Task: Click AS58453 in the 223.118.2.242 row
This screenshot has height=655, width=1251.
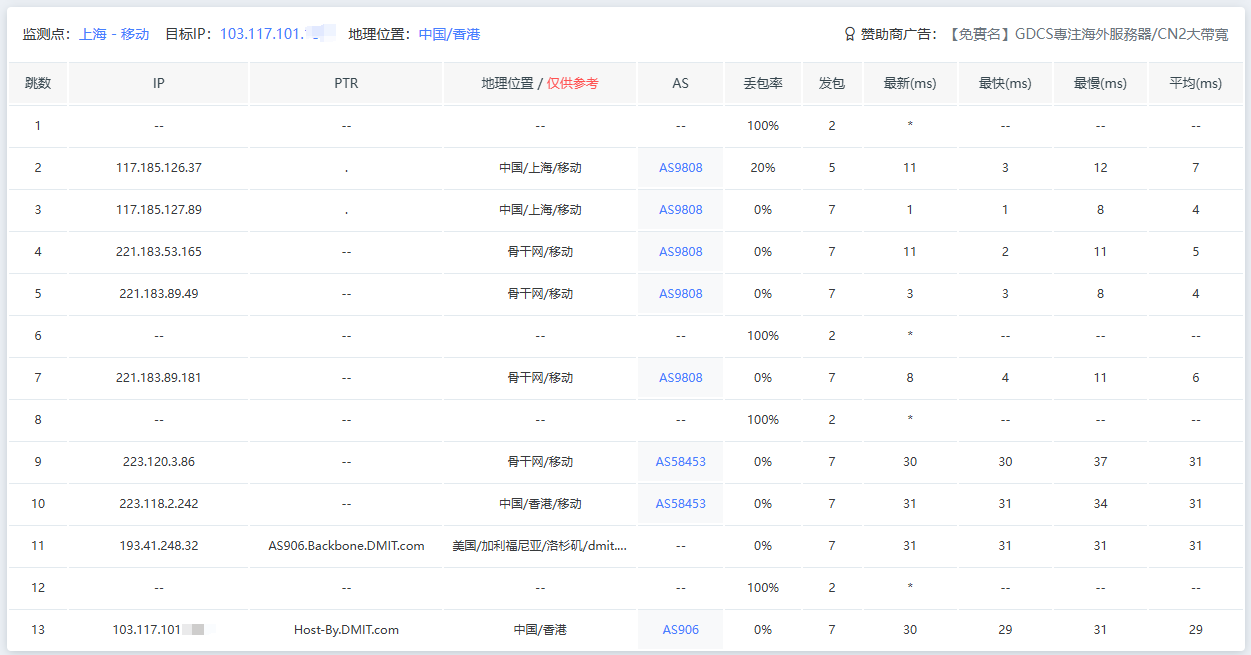Action: 681,504
